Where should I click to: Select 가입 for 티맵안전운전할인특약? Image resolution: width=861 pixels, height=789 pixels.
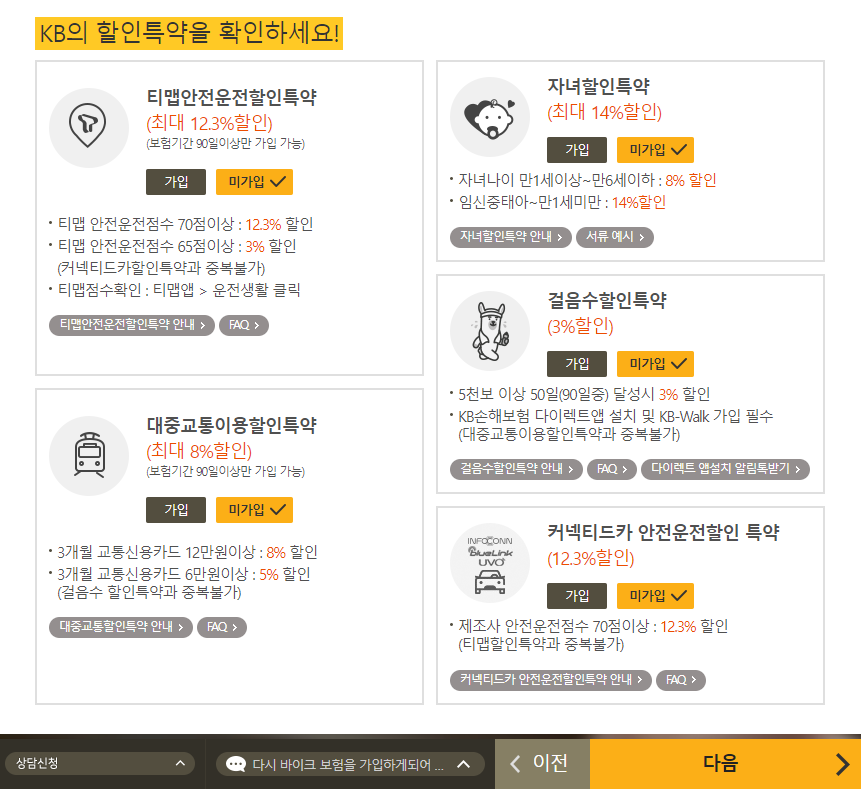click(176, 182)
